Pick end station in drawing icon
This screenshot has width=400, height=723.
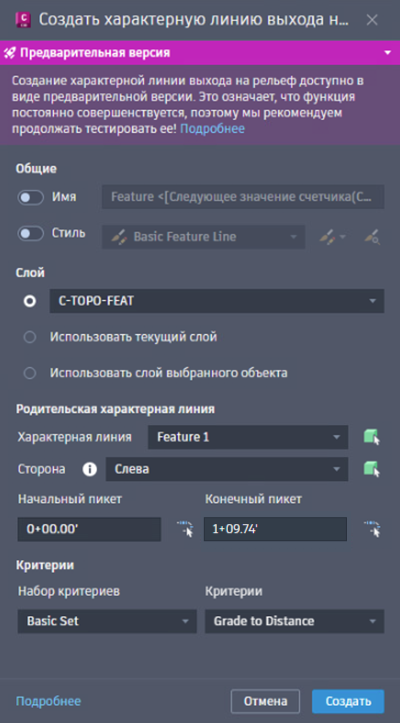(371, 529)
